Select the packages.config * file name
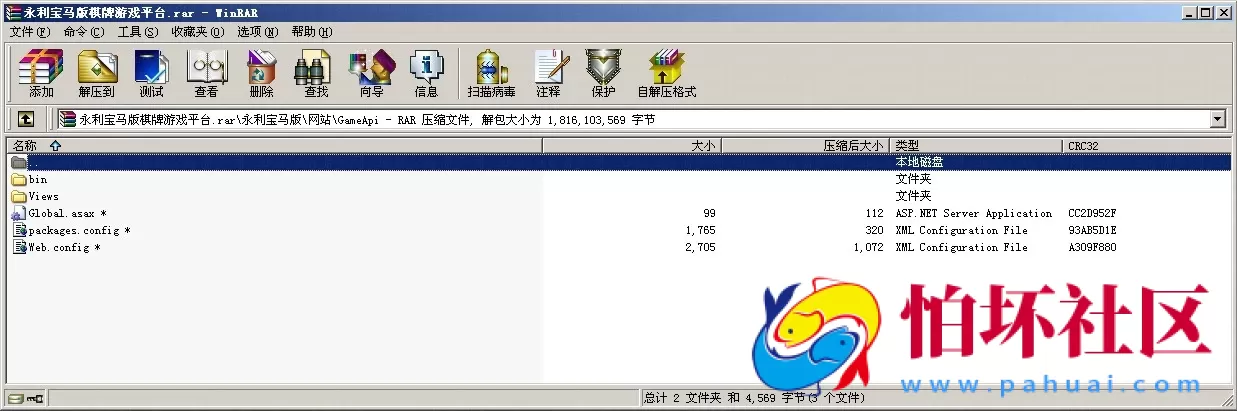1237x411 pixels. click(x=79, y=230)
